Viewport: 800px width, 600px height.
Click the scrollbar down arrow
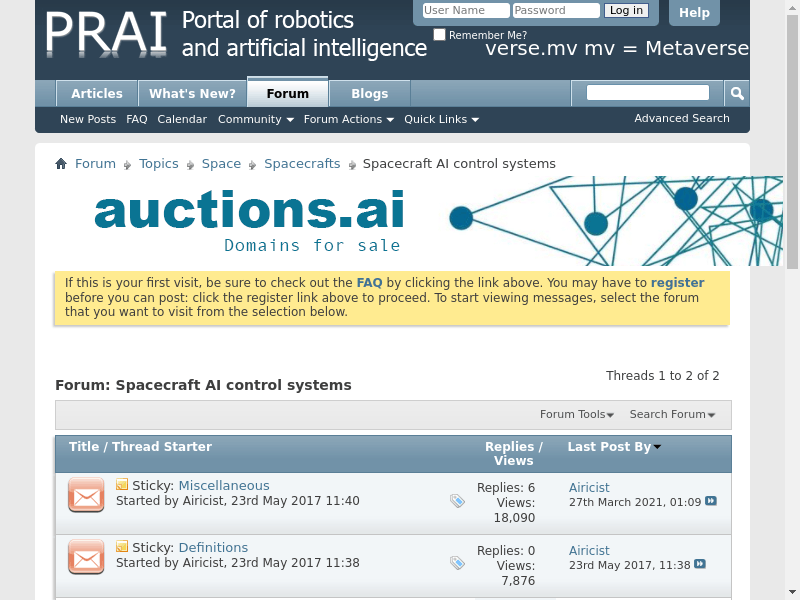pos(793,592)
